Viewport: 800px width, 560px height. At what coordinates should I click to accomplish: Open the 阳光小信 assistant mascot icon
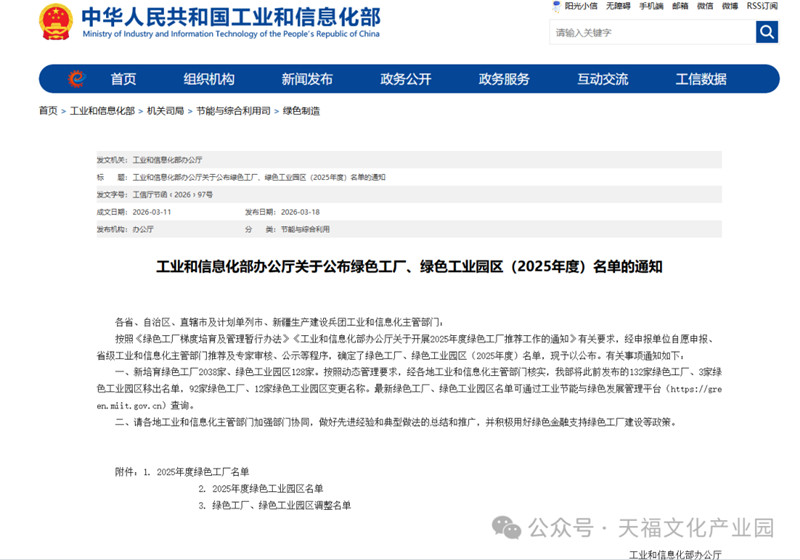pyautogui.click(x=557, y=6)
